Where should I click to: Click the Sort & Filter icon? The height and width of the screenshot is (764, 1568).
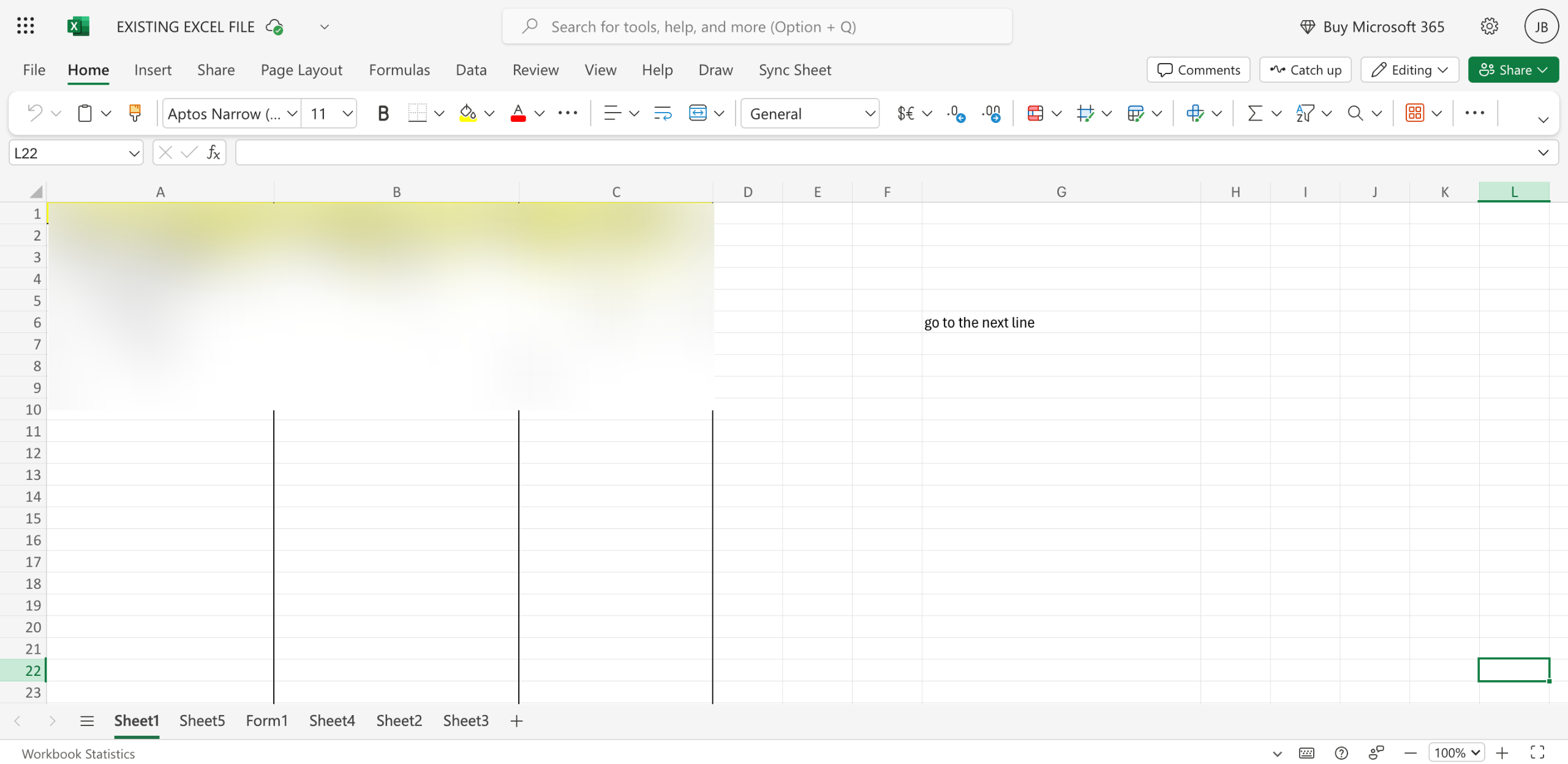pos(1305,113)
